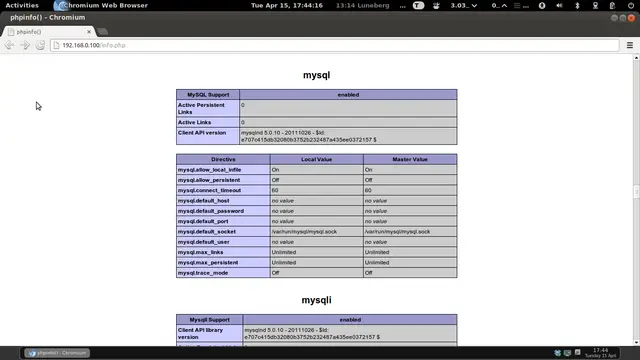Open the Chromium Web Browser app menu
640x360 pixels.
coord(101,5)
